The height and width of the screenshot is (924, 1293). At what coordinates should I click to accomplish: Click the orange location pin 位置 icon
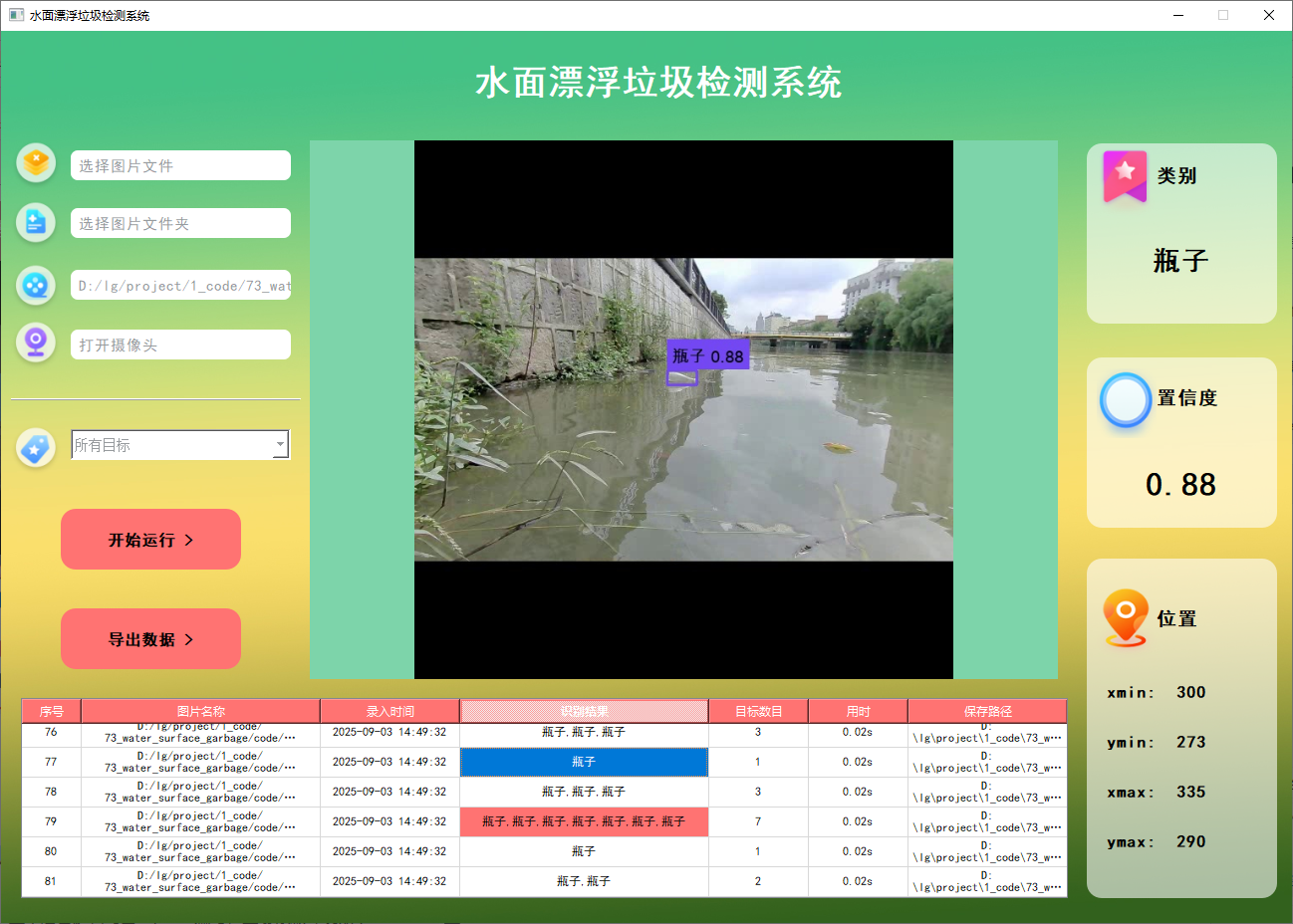[x=1126, y=617]
